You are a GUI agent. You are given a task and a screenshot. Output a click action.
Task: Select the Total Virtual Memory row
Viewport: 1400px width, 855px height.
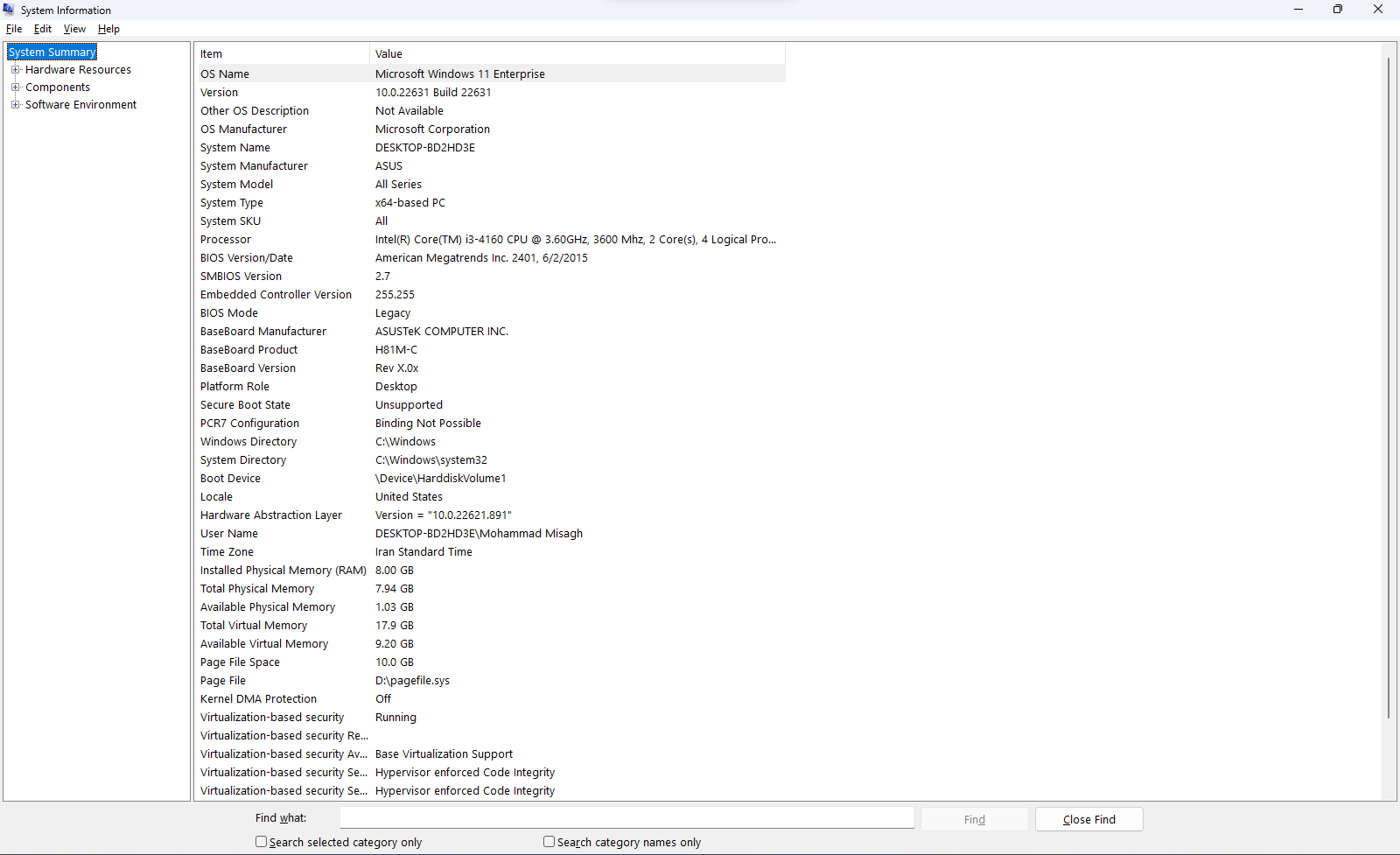pyautogui.click(x=490, y=626)
